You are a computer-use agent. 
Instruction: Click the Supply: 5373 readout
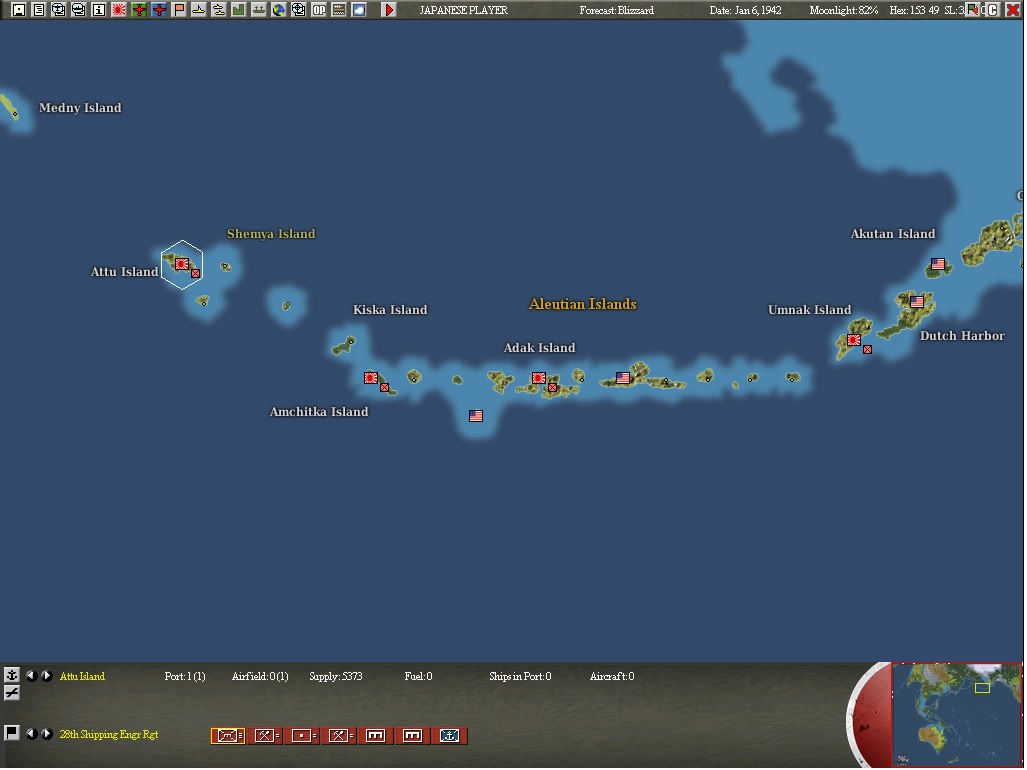tap(335, 676)
